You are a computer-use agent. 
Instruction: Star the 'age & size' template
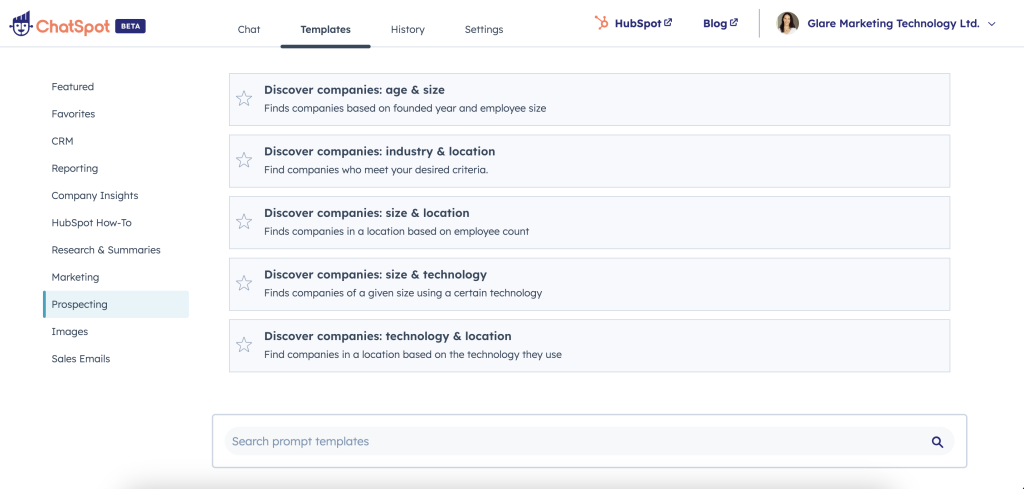244,98
